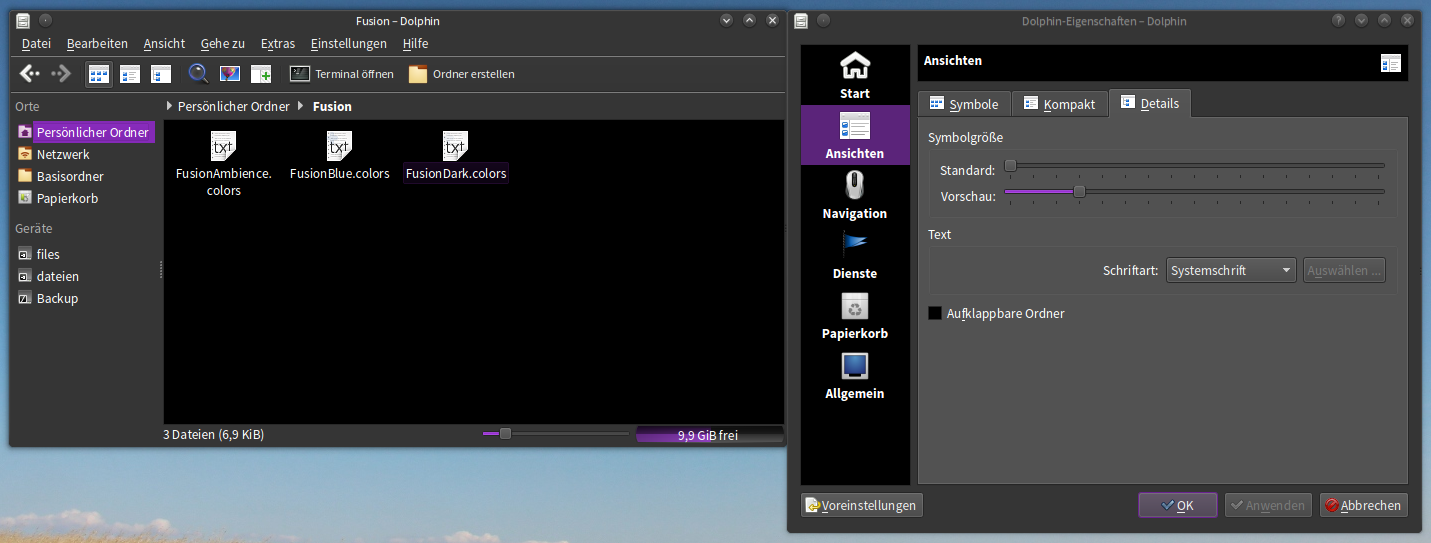Switch to compact view mode in Dolphin toolbar

tap(129, 73)
